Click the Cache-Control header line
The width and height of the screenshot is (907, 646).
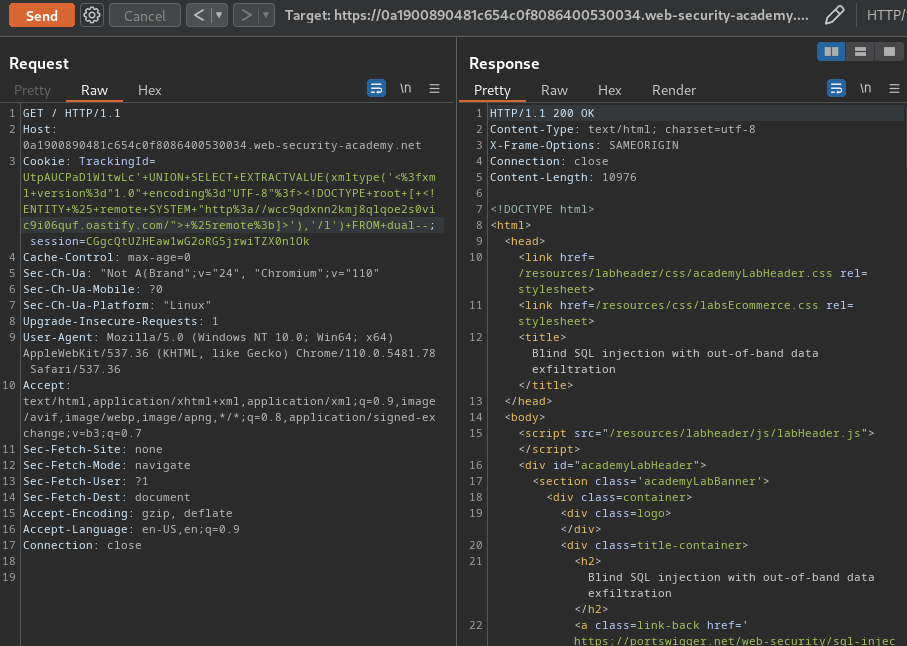point(106,257)
